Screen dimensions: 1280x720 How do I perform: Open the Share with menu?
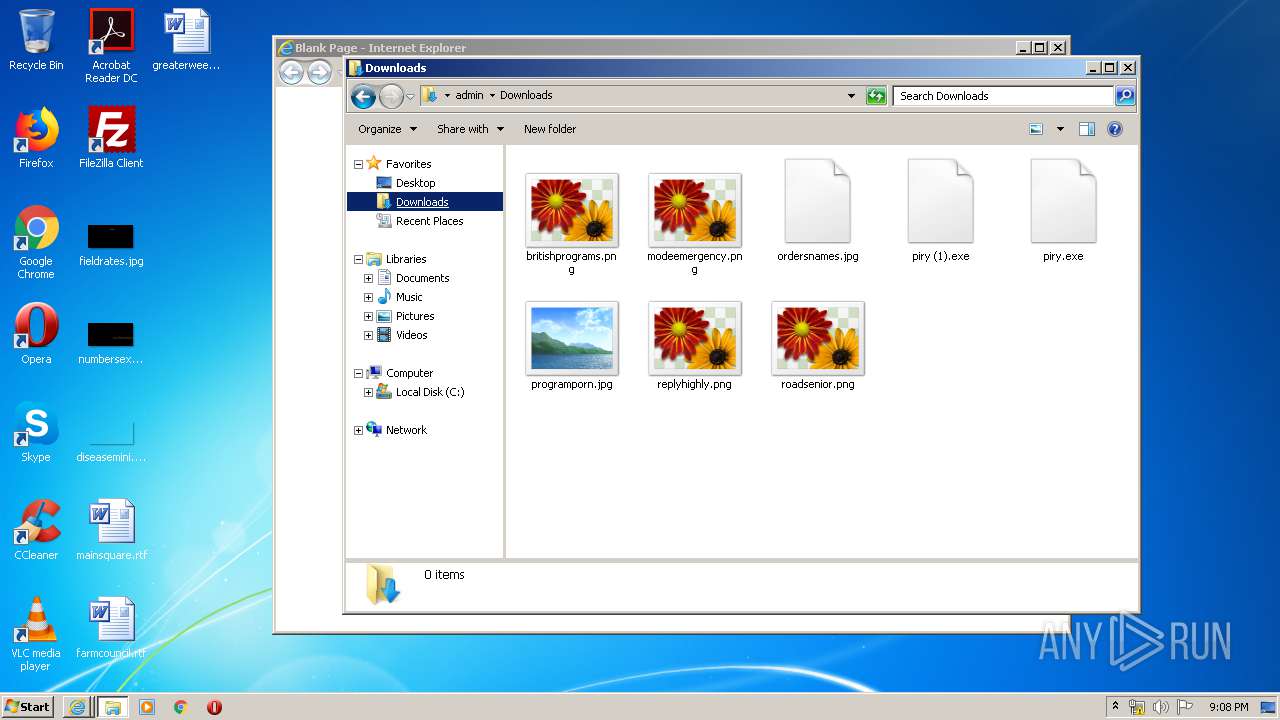pyautogui.click(x=470, y=129)
